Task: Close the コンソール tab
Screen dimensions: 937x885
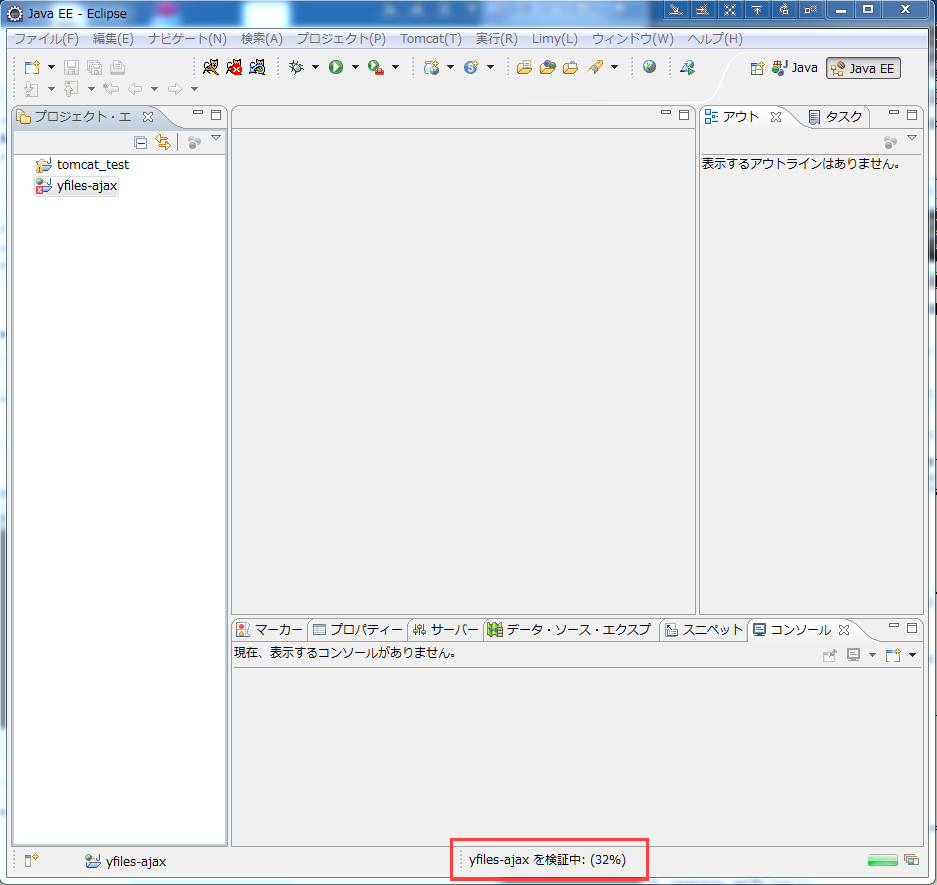Action: [x=843, y=629]
